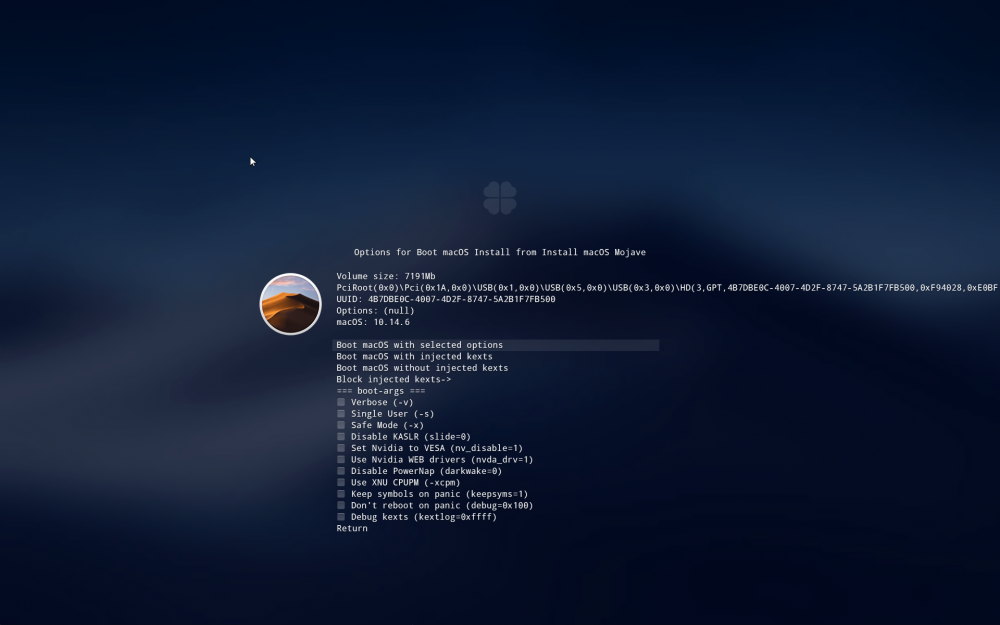
Task: Click the === boot-args === header
Action: 381,391
